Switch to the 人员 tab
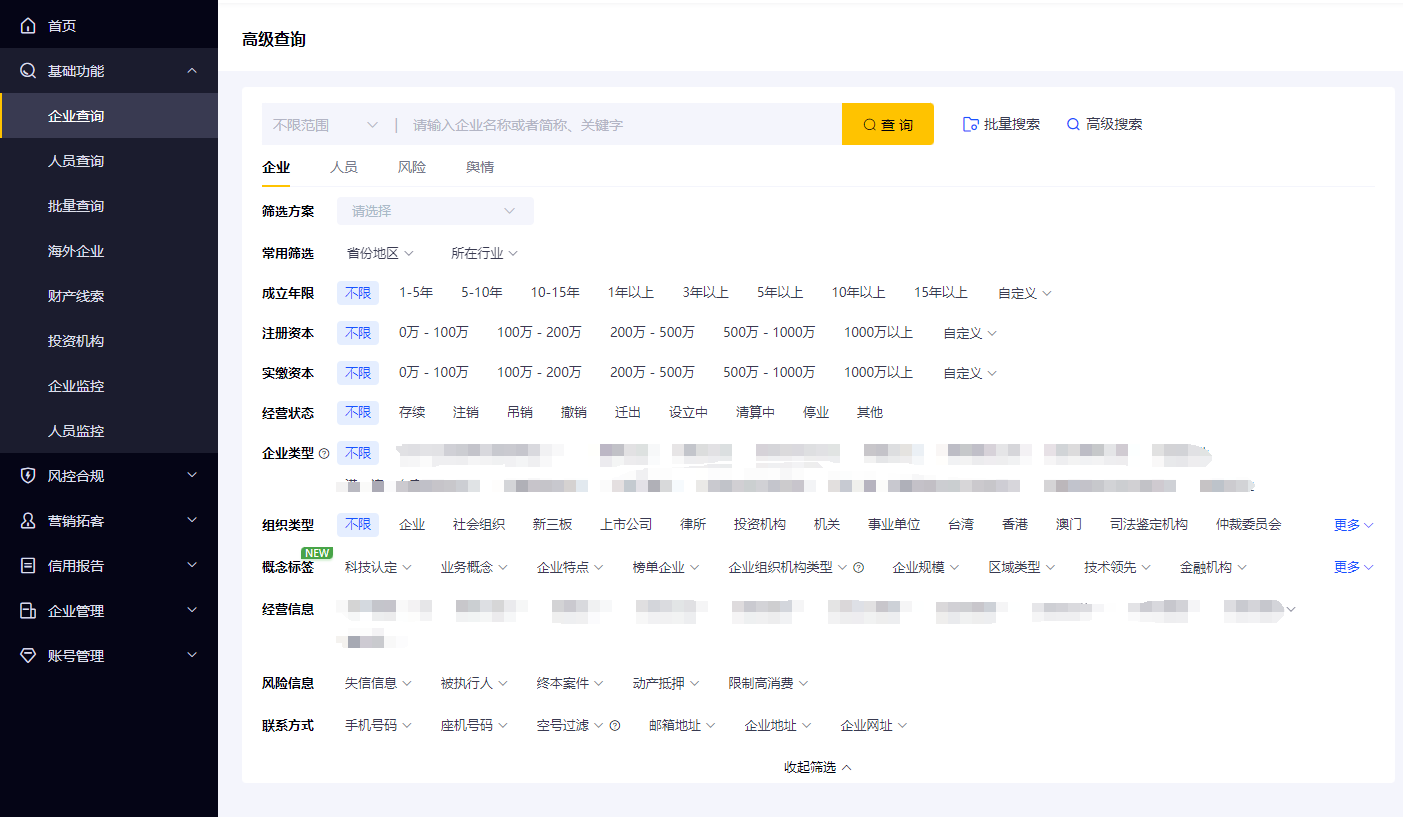 click(x=344, y=167)
